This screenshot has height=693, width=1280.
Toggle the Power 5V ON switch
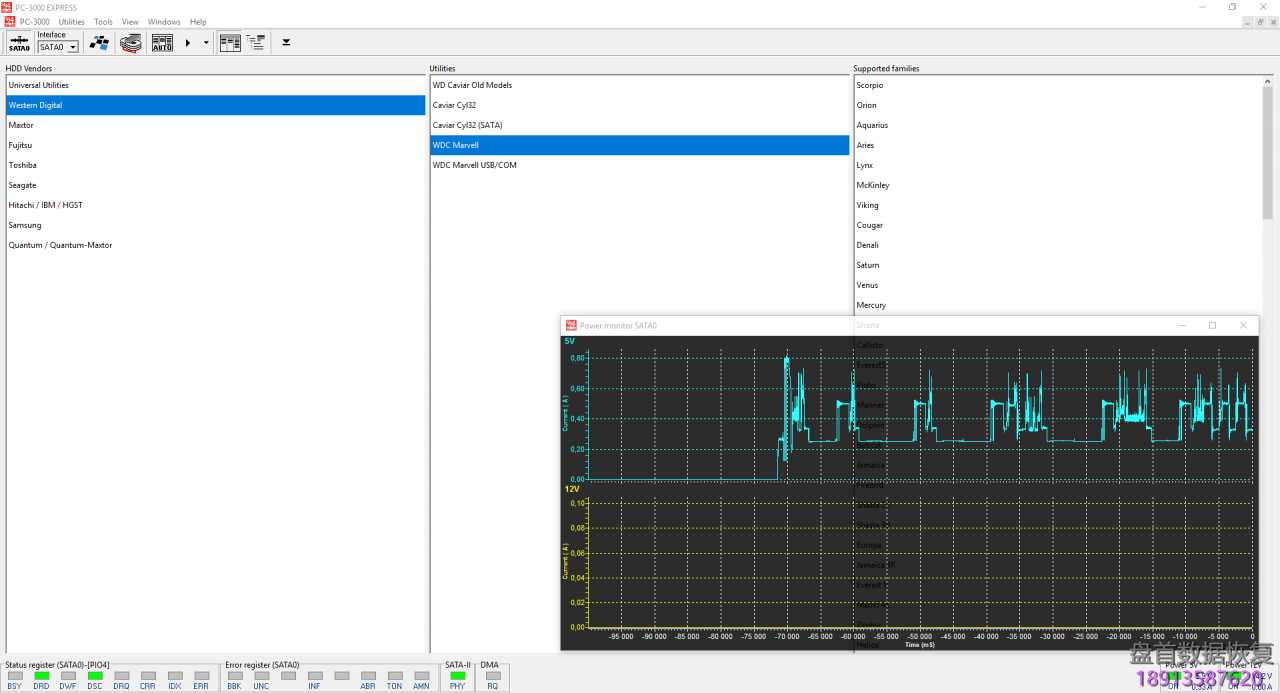click(x=1174, y=676)
